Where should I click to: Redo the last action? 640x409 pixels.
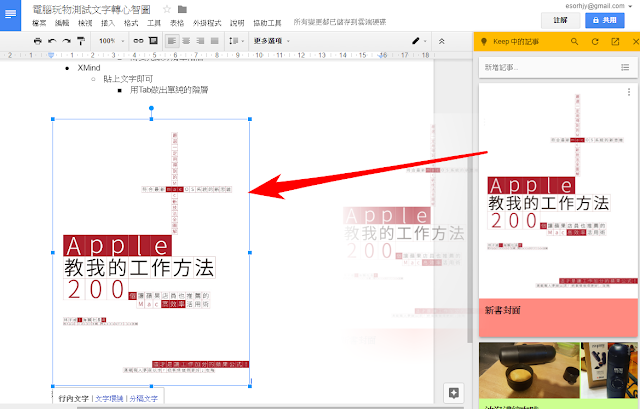click(67, 41)
